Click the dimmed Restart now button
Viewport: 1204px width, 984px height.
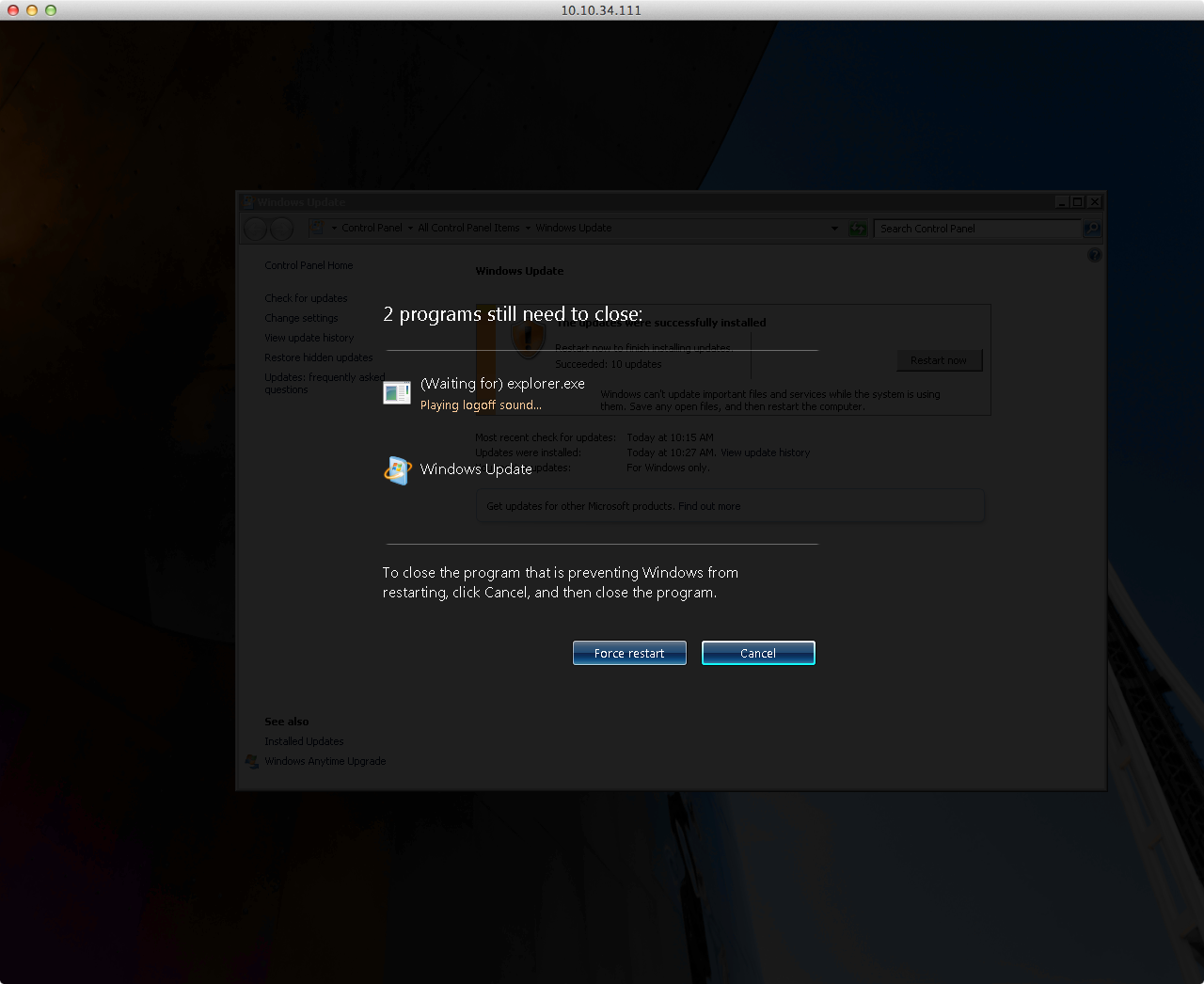click(939, 360)
